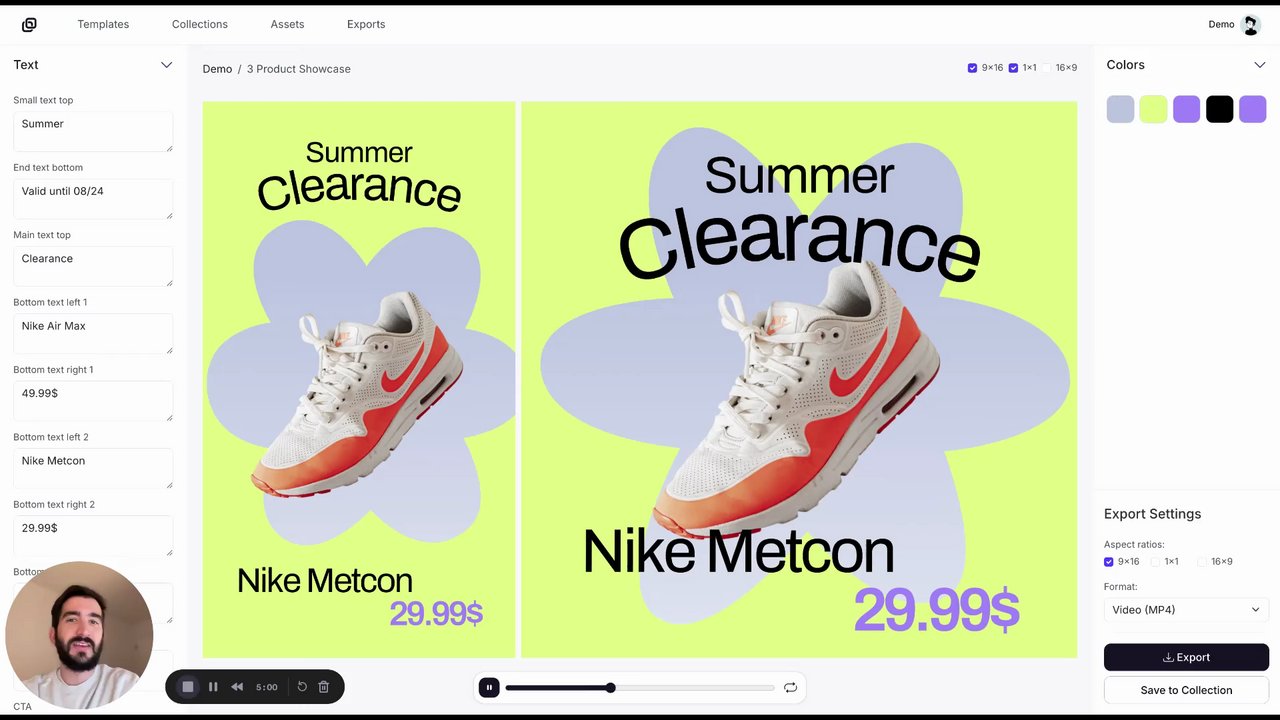Edit the 'Nike Air Max' text field
This screenshot has width=1280, height=720.
pos(93,334)
